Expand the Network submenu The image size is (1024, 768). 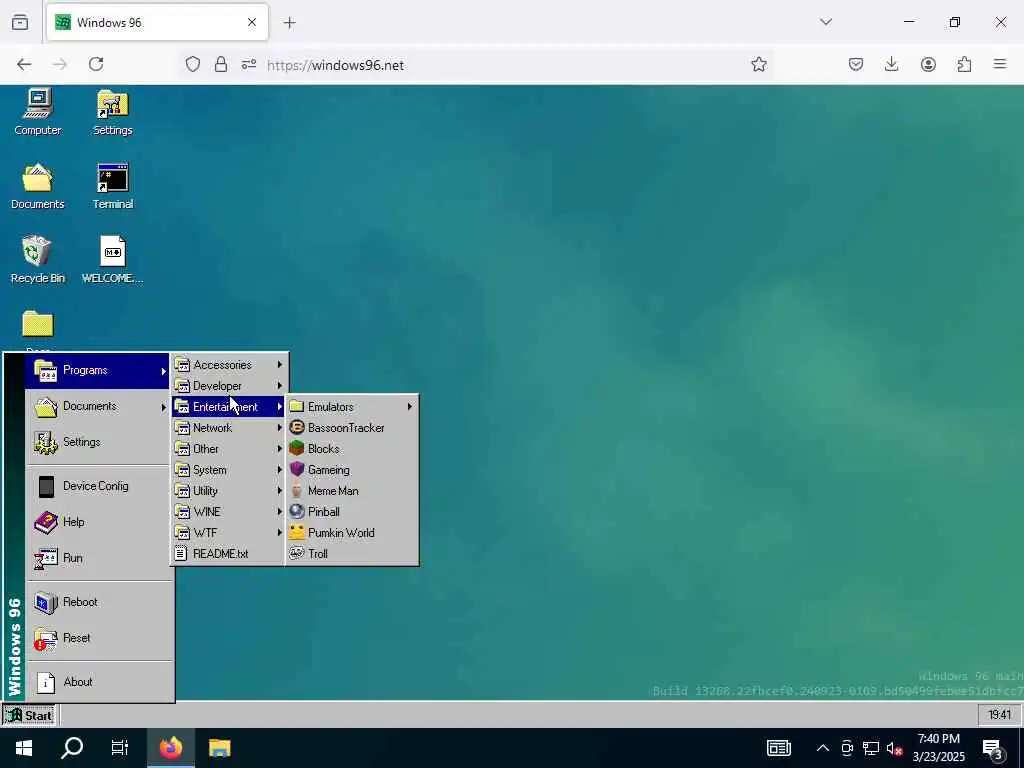[229, 428]
